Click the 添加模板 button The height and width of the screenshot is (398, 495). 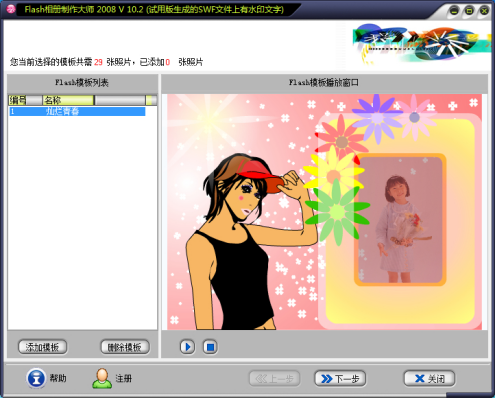42,347
